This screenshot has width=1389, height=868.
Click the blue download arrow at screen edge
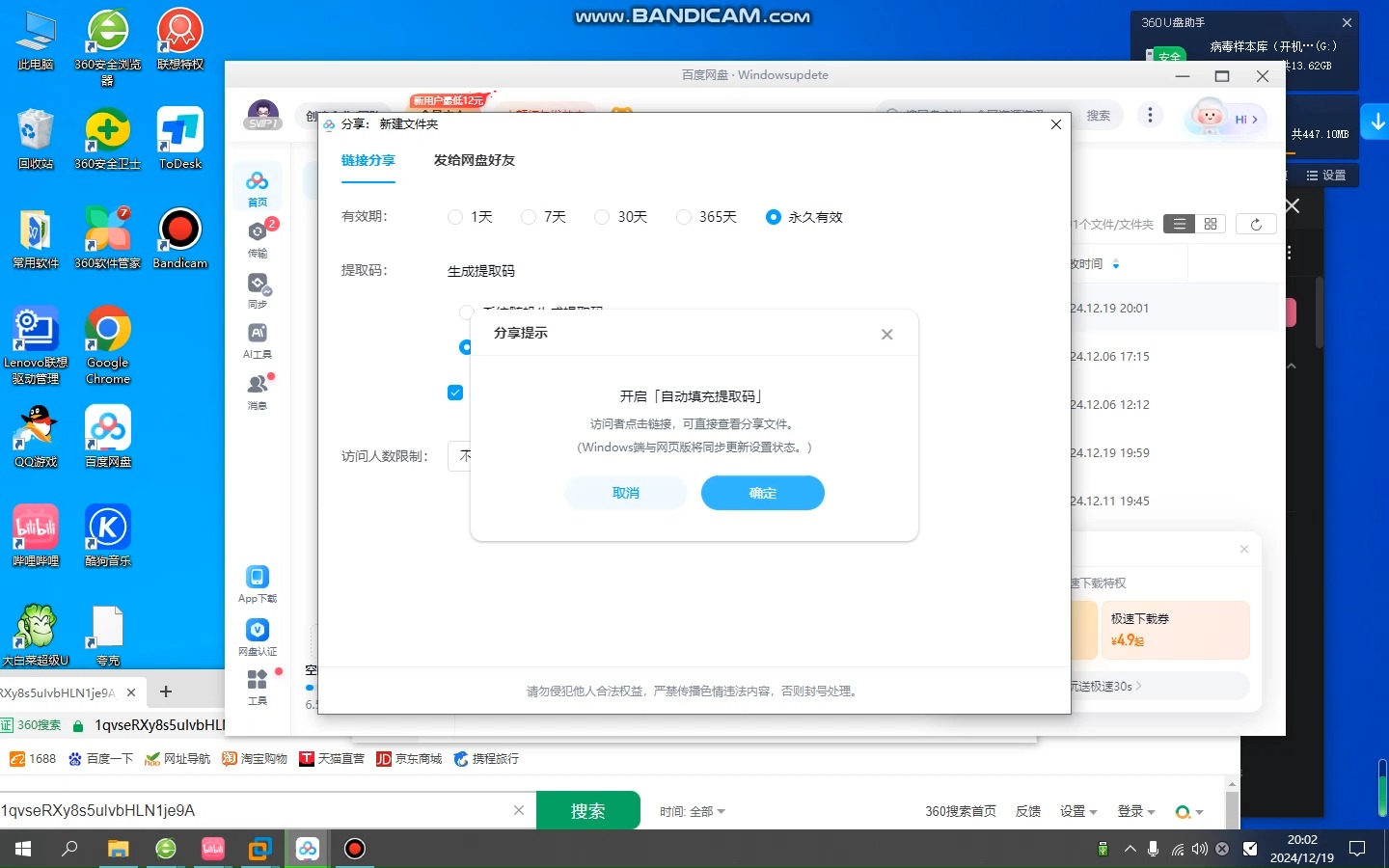(x=1375, y=122)
